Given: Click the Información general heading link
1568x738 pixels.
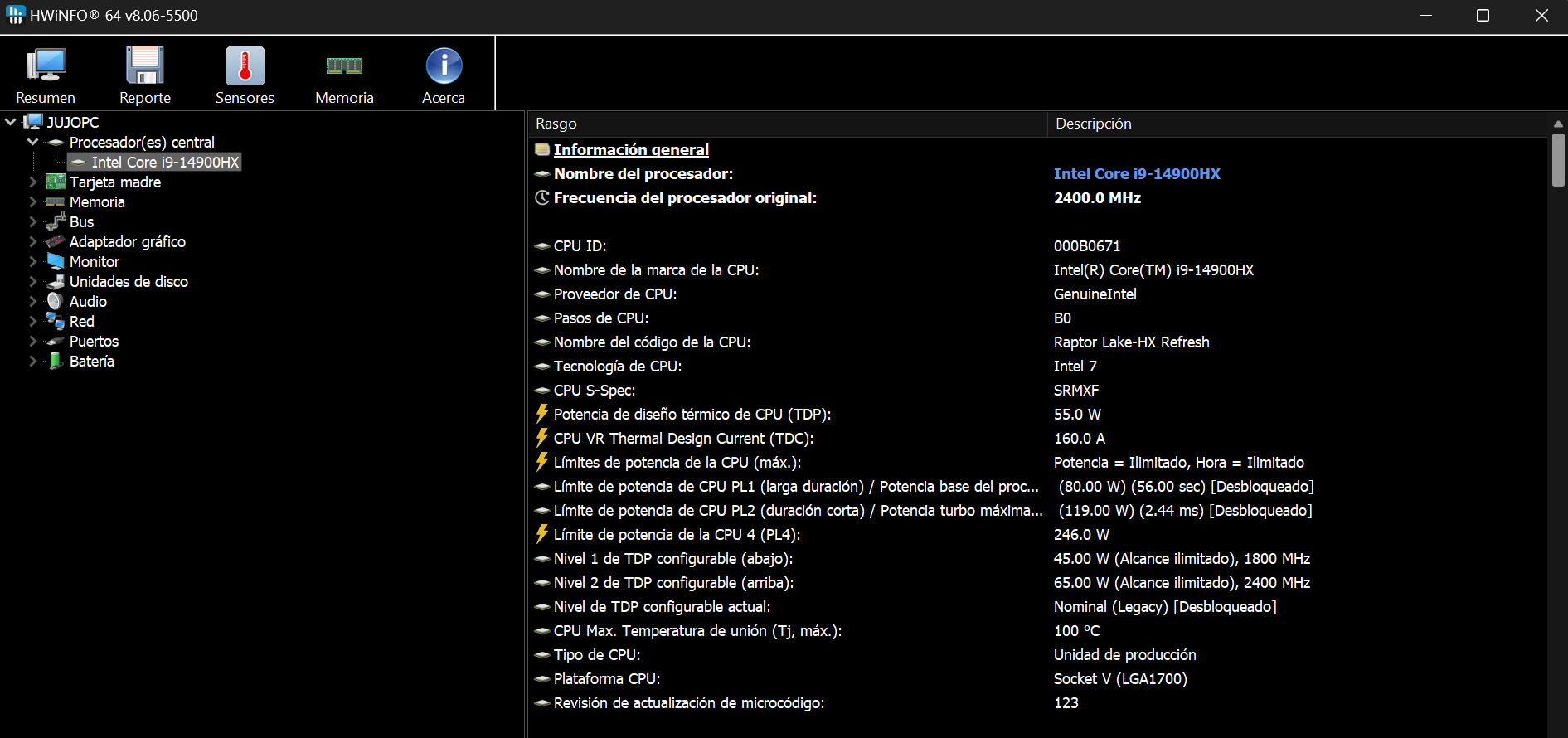Looking at the screenshot, I should (631, 149).
